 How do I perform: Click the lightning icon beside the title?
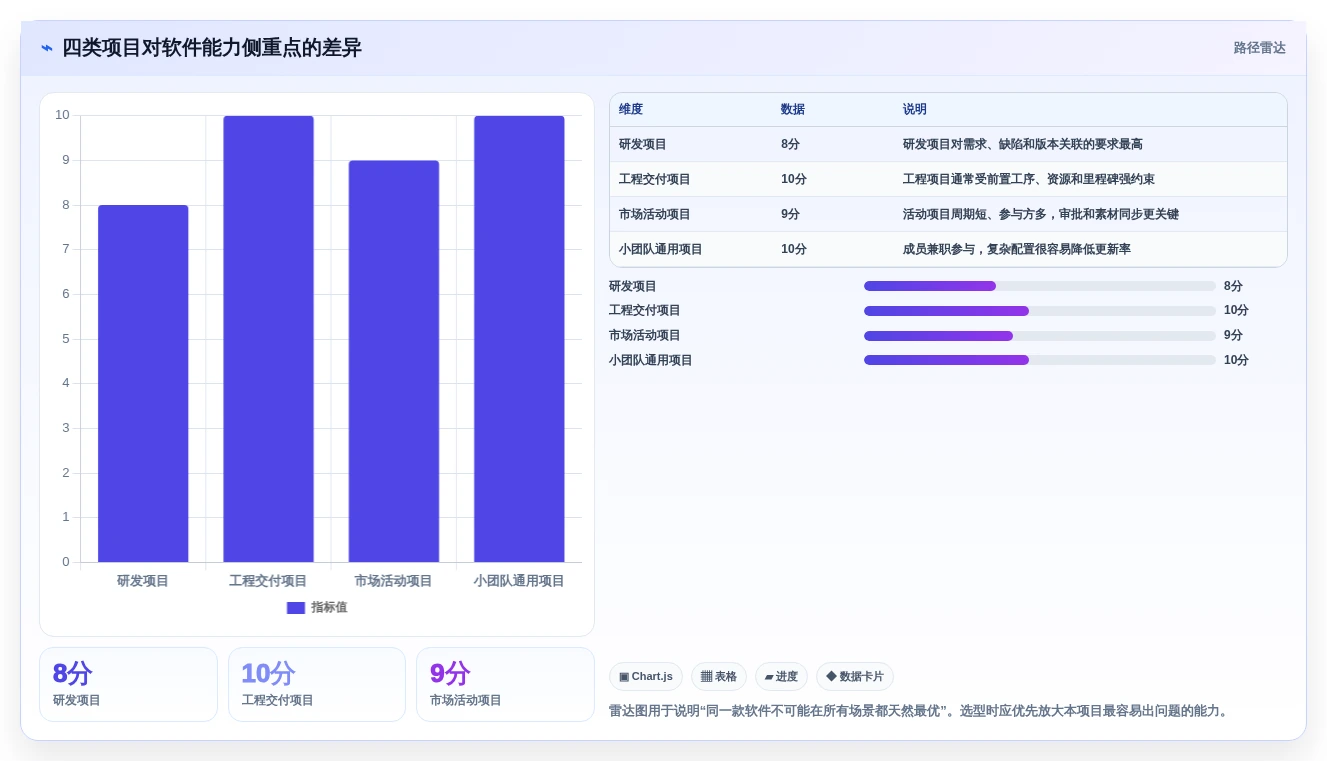pos(47,48)
